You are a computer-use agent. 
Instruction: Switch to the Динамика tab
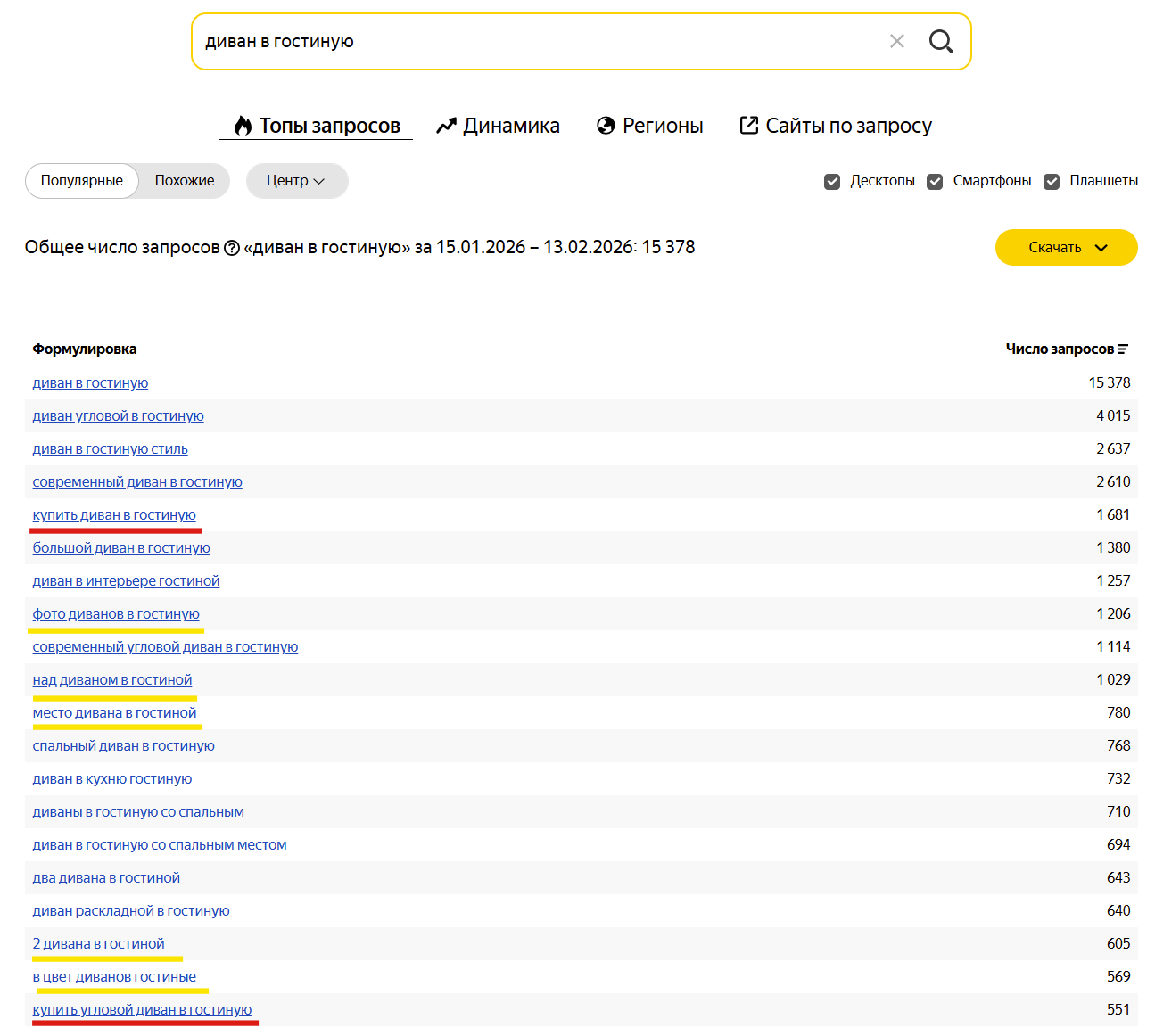click(510, 125)
